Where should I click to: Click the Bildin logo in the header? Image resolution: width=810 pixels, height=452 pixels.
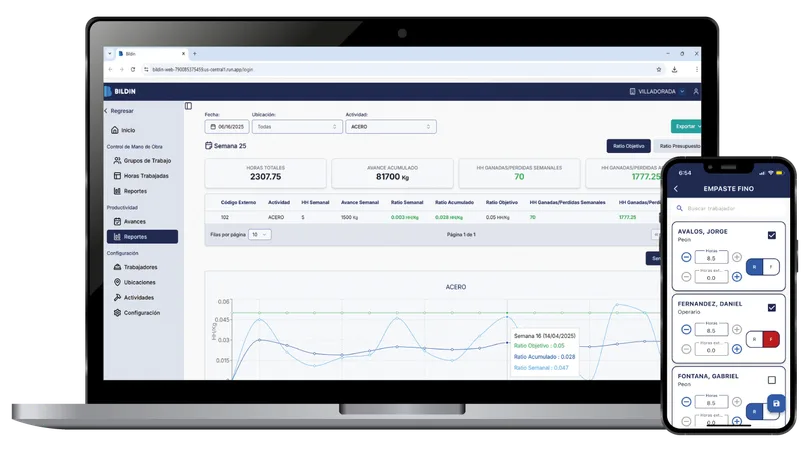(x=120, y=91)
